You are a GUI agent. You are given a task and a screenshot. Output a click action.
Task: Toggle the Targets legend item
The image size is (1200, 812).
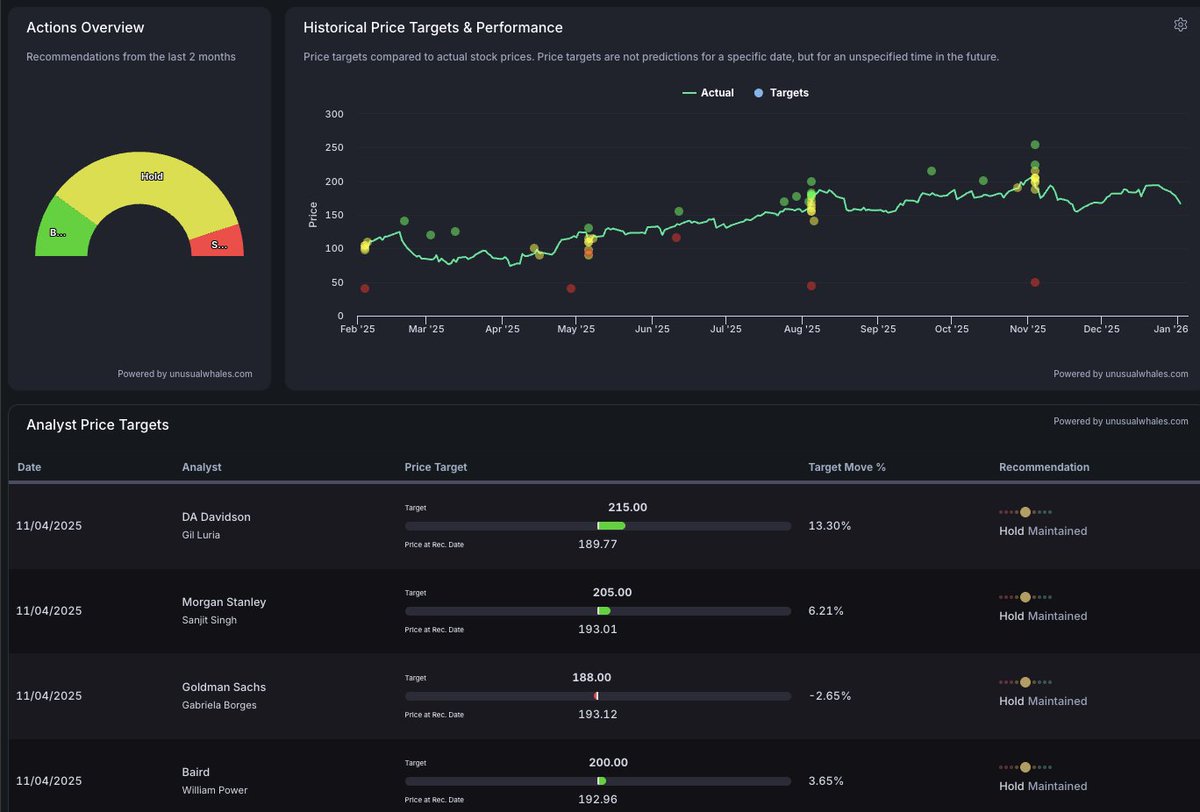pos(781,93)
